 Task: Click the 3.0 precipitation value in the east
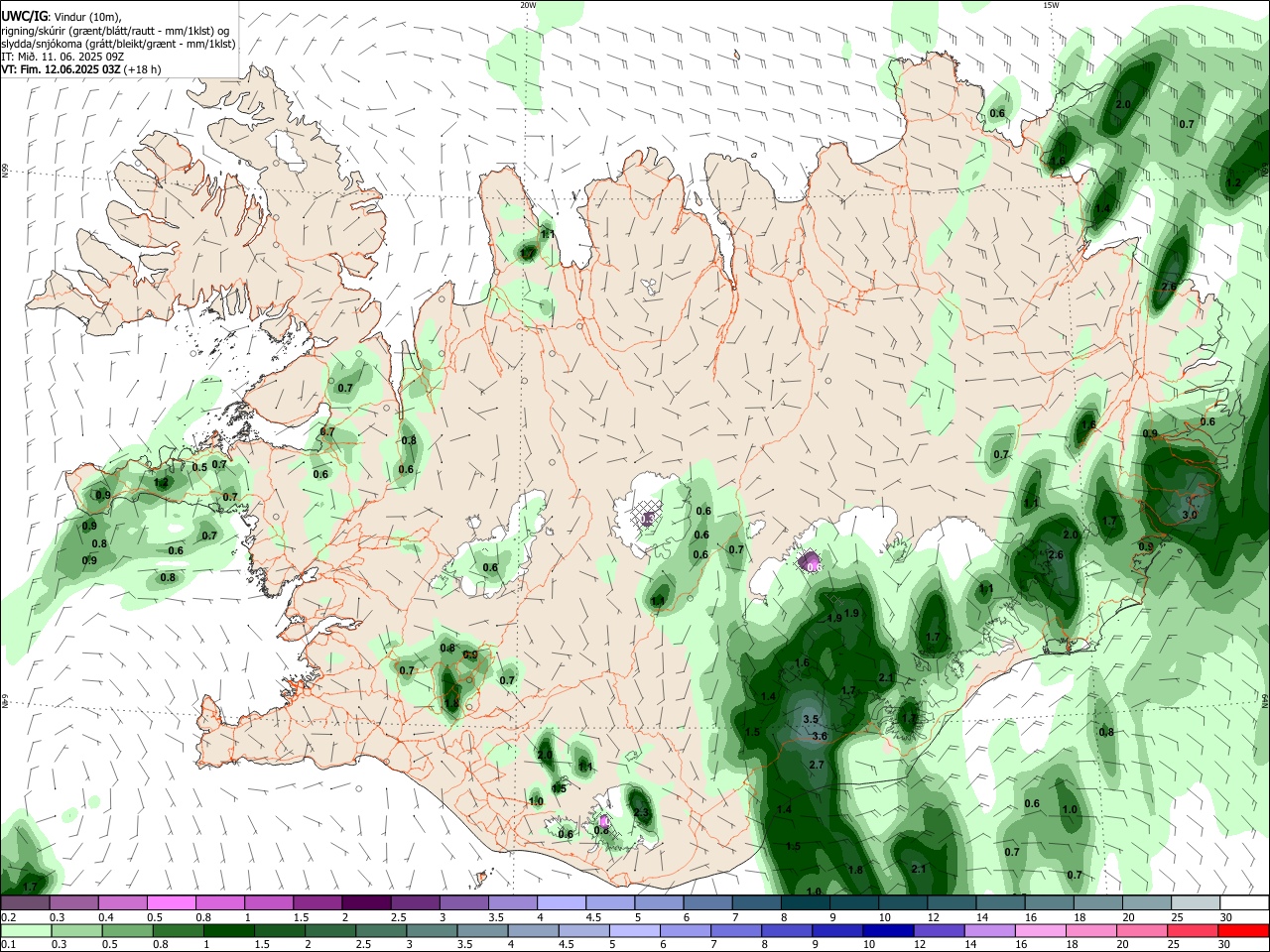click(1190, 516)
